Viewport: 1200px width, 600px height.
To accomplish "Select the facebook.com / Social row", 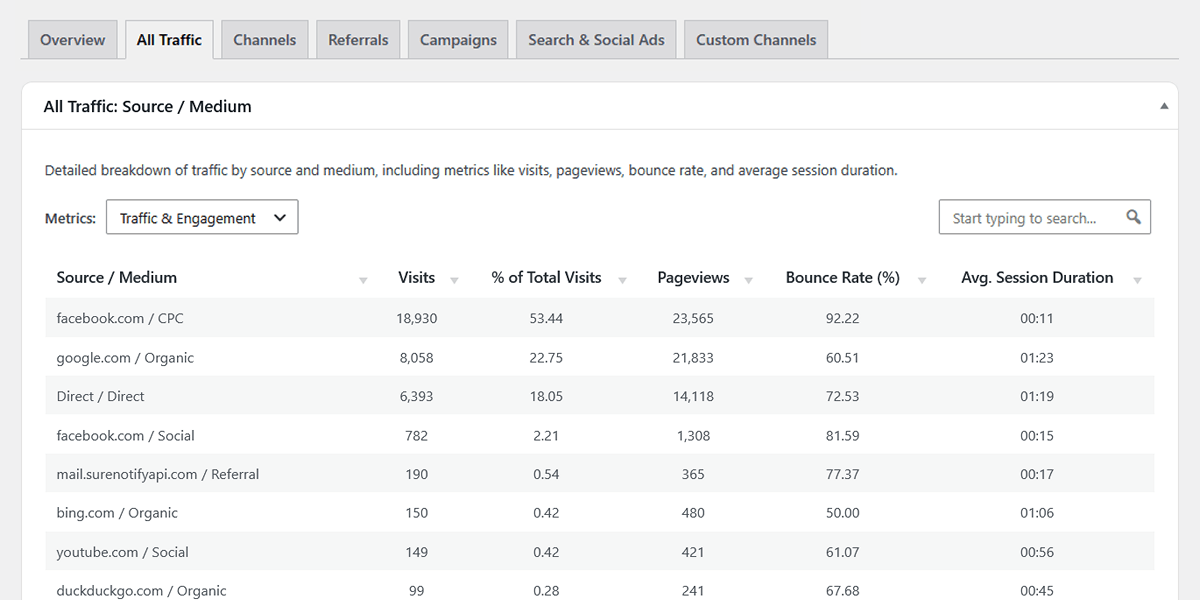I will 600,435.
